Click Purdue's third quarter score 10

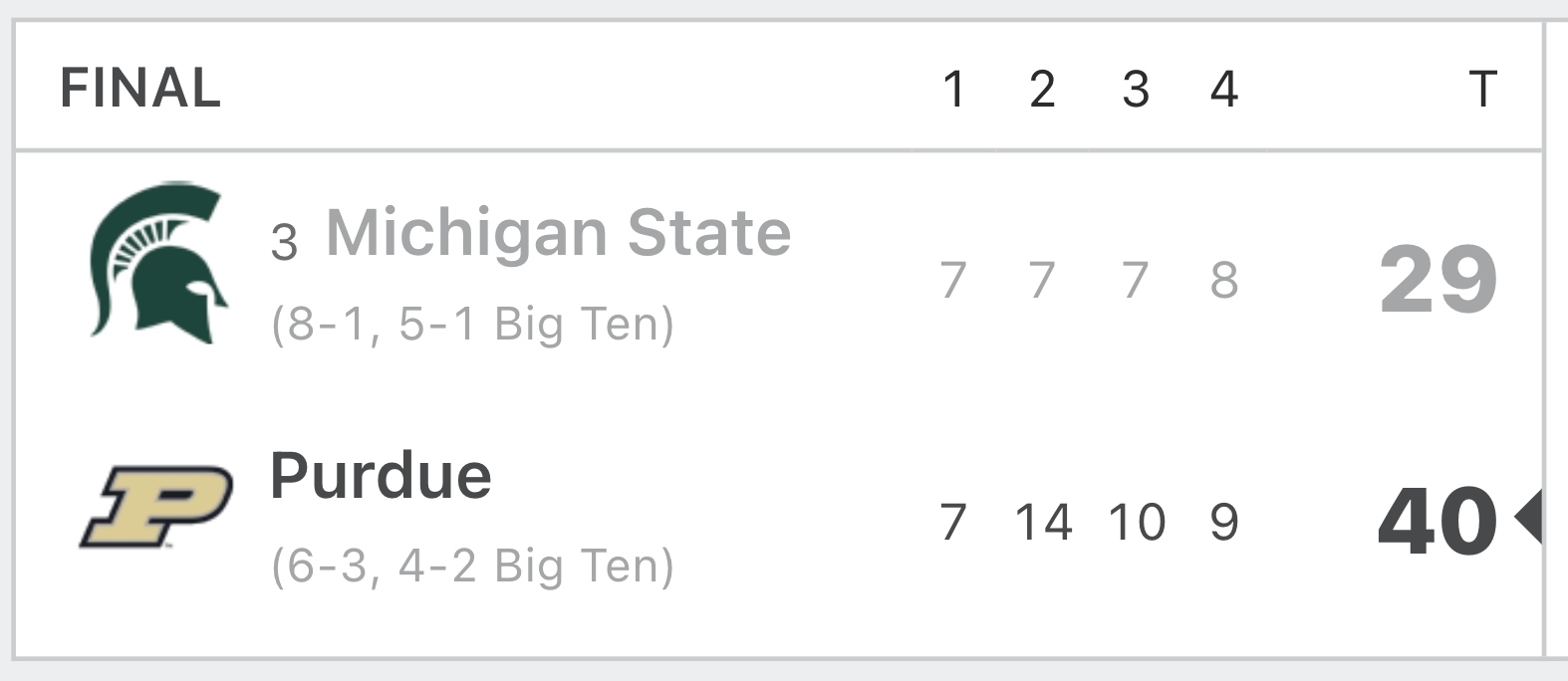[x=1137, y=522]
